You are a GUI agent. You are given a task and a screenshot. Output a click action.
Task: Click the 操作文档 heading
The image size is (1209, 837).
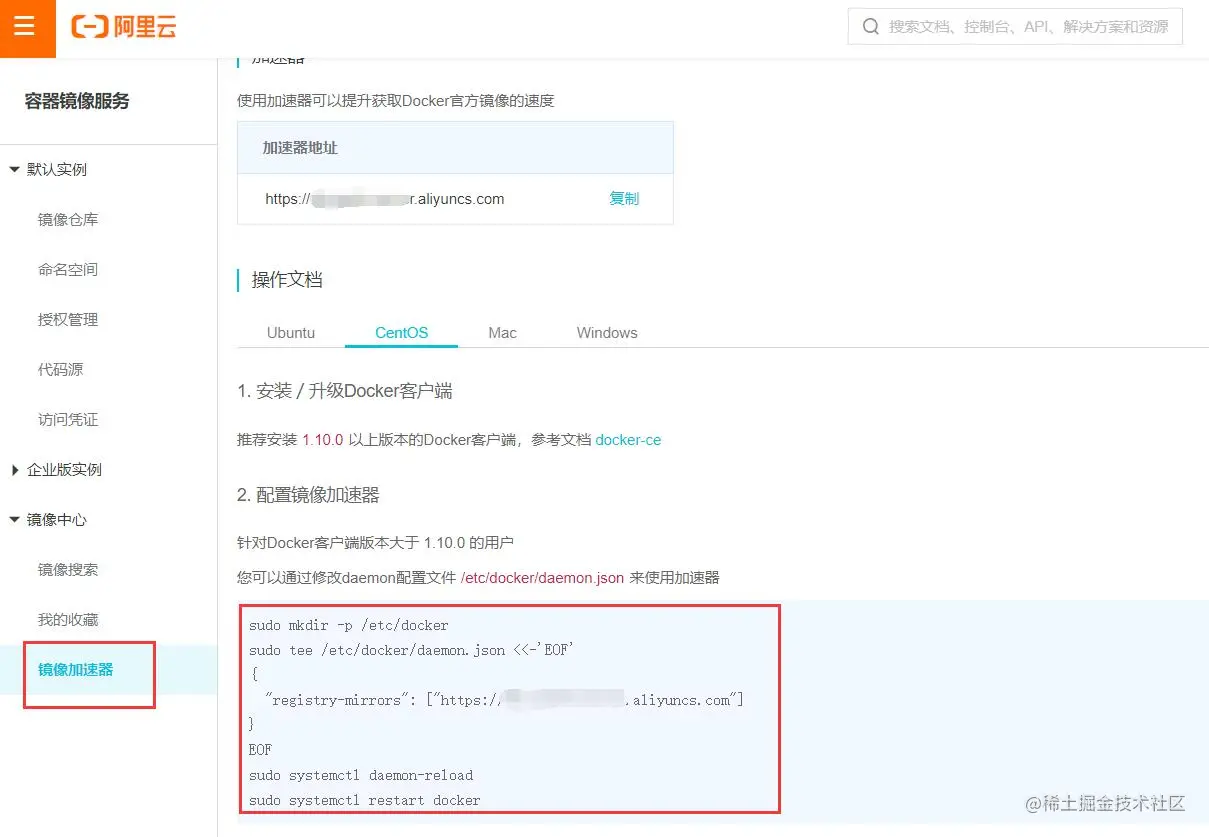pyautogui.click(x=287, y=280)
